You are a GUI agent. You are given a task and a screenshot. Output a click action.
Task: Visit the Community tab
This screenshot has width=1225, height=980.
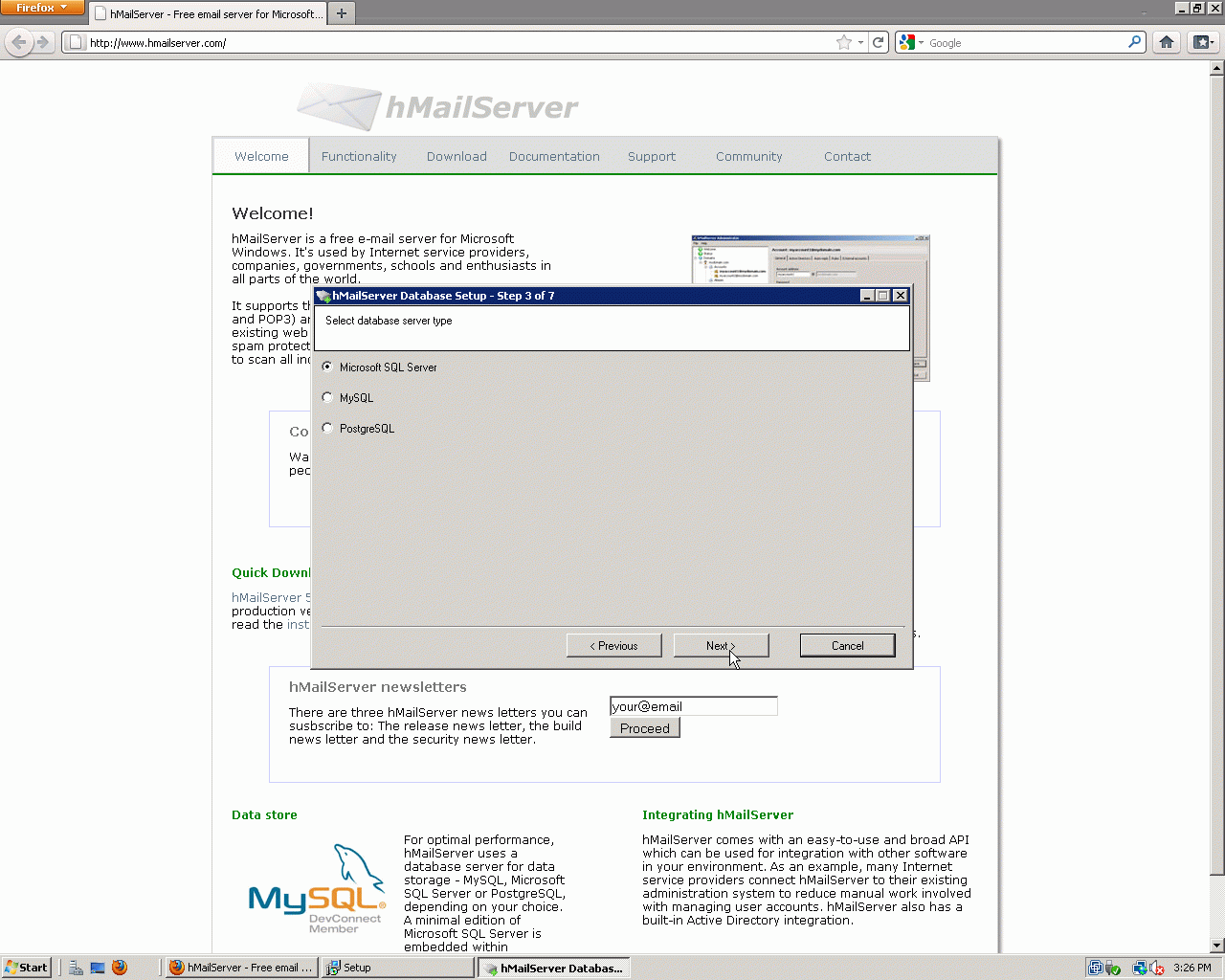point(749,156)
